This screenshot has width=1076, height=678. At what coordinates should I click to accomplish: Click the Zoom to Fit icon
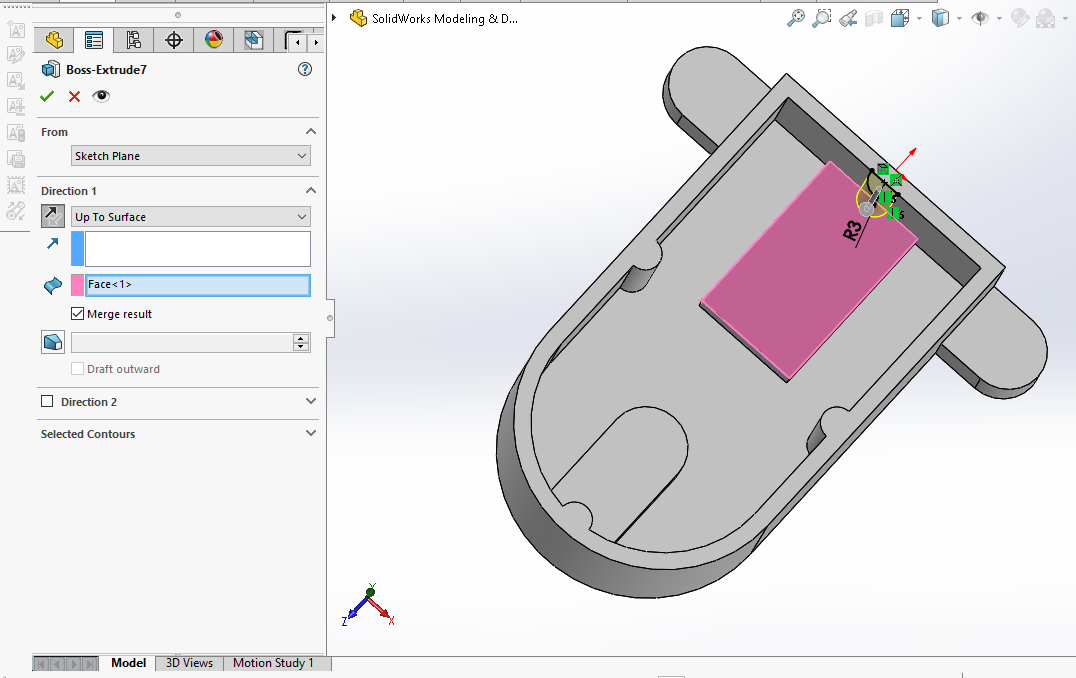coord(796,18)
